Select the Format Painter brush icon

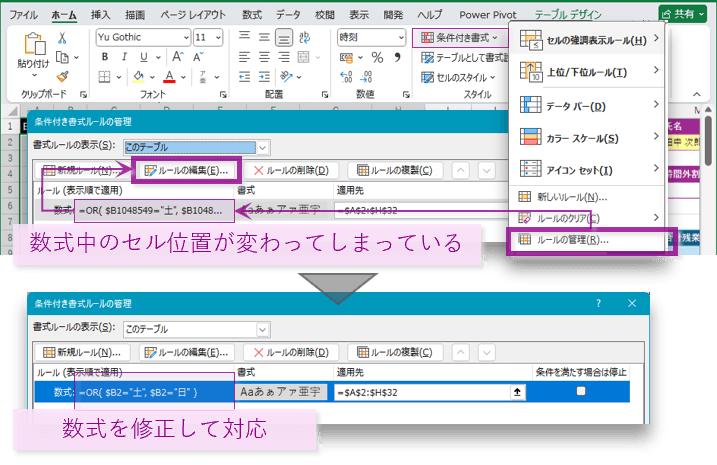[x=62, y=76]
